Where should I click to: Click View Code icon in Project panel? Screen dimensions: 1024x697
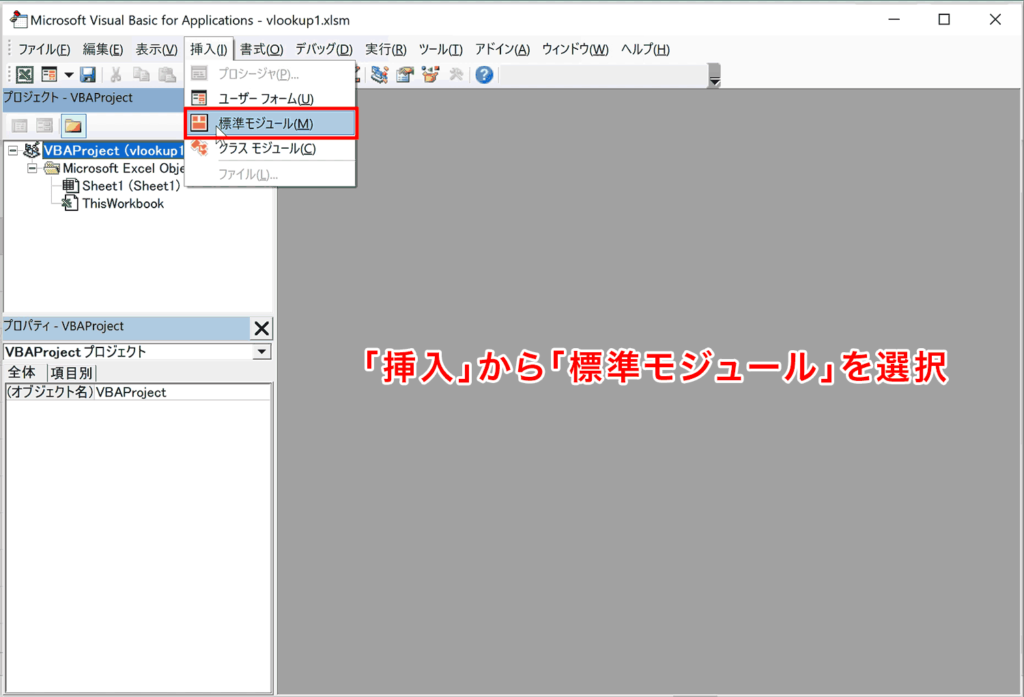click(20, 125)
